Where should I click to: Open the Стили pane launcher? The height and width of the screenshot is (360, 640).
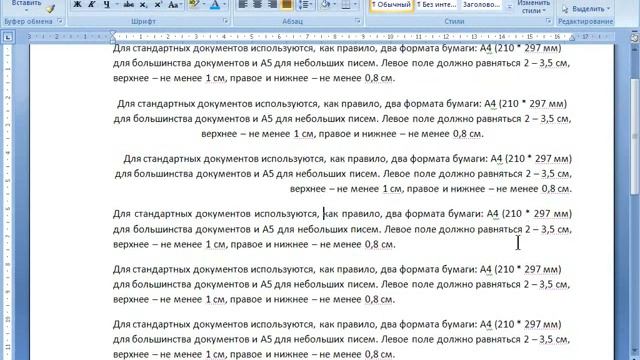tap(548, 21)
